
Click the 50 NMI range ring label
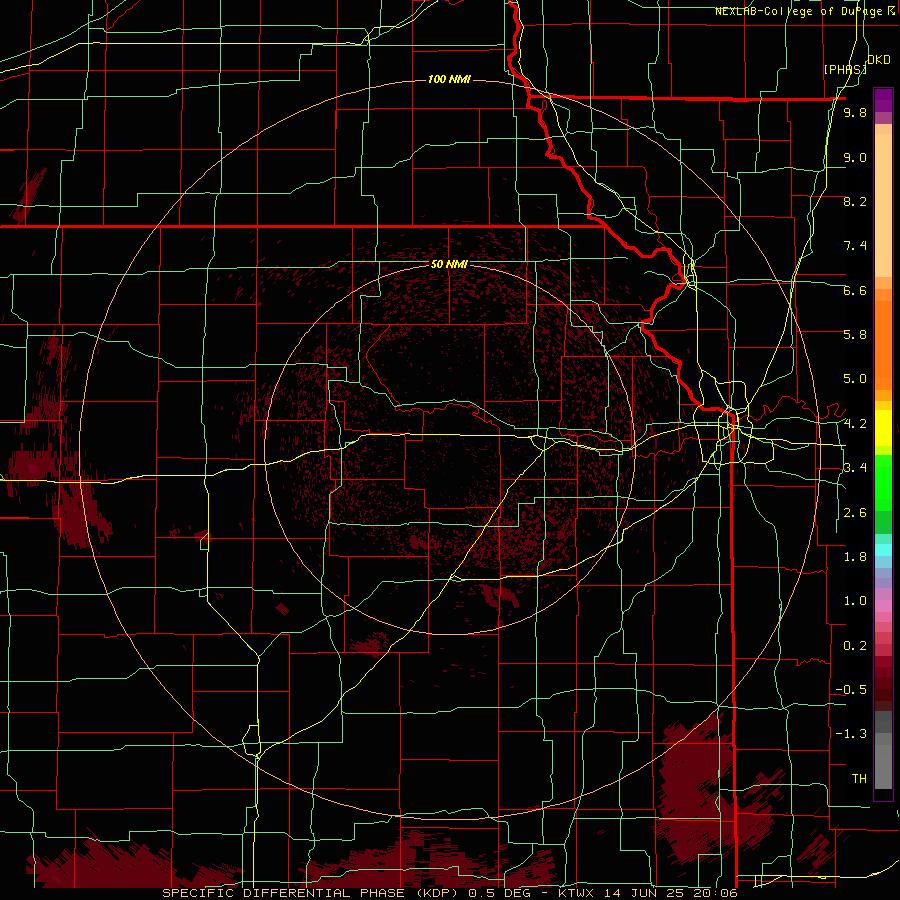point(449,264)
